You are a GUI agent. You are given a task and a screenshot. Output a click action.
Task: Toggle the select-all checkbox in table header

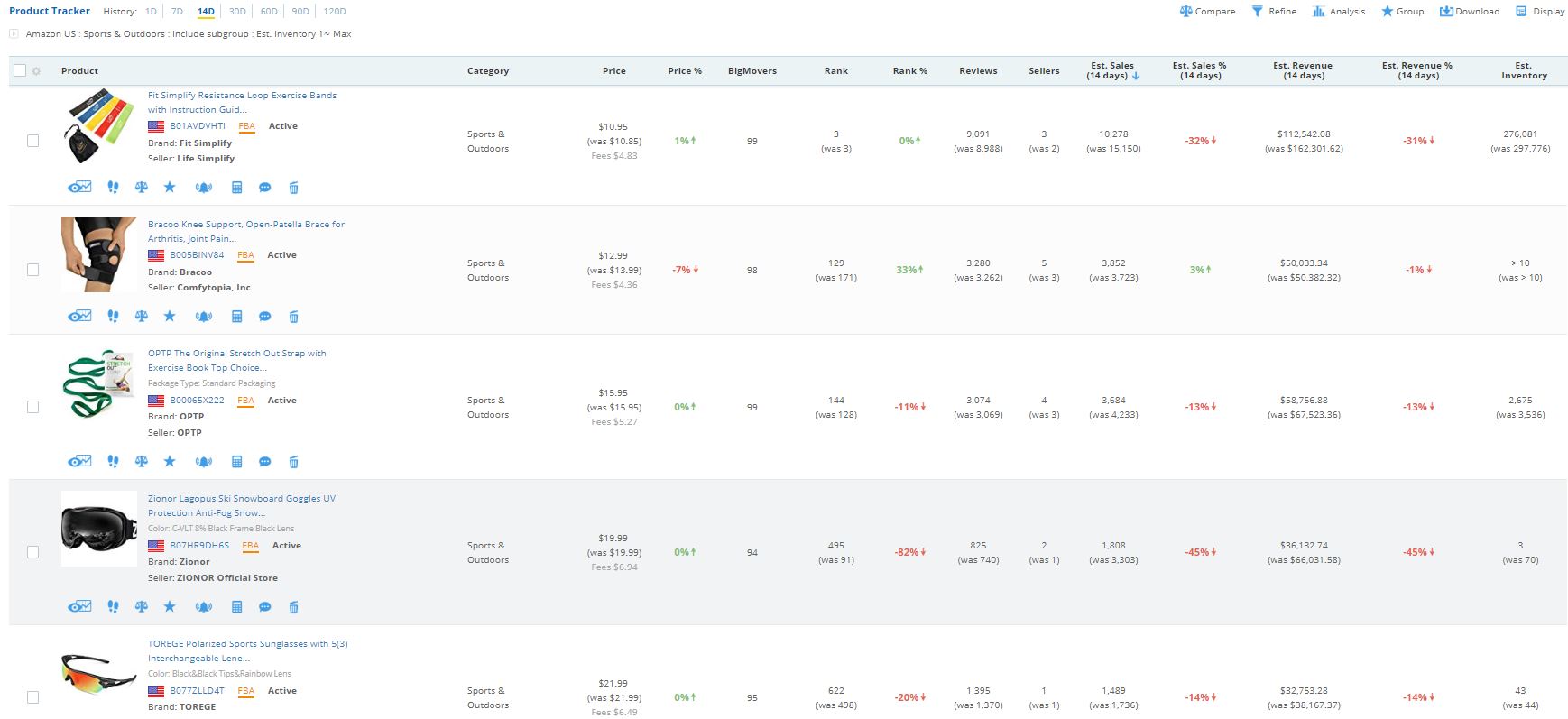click(x=20, y=71)
